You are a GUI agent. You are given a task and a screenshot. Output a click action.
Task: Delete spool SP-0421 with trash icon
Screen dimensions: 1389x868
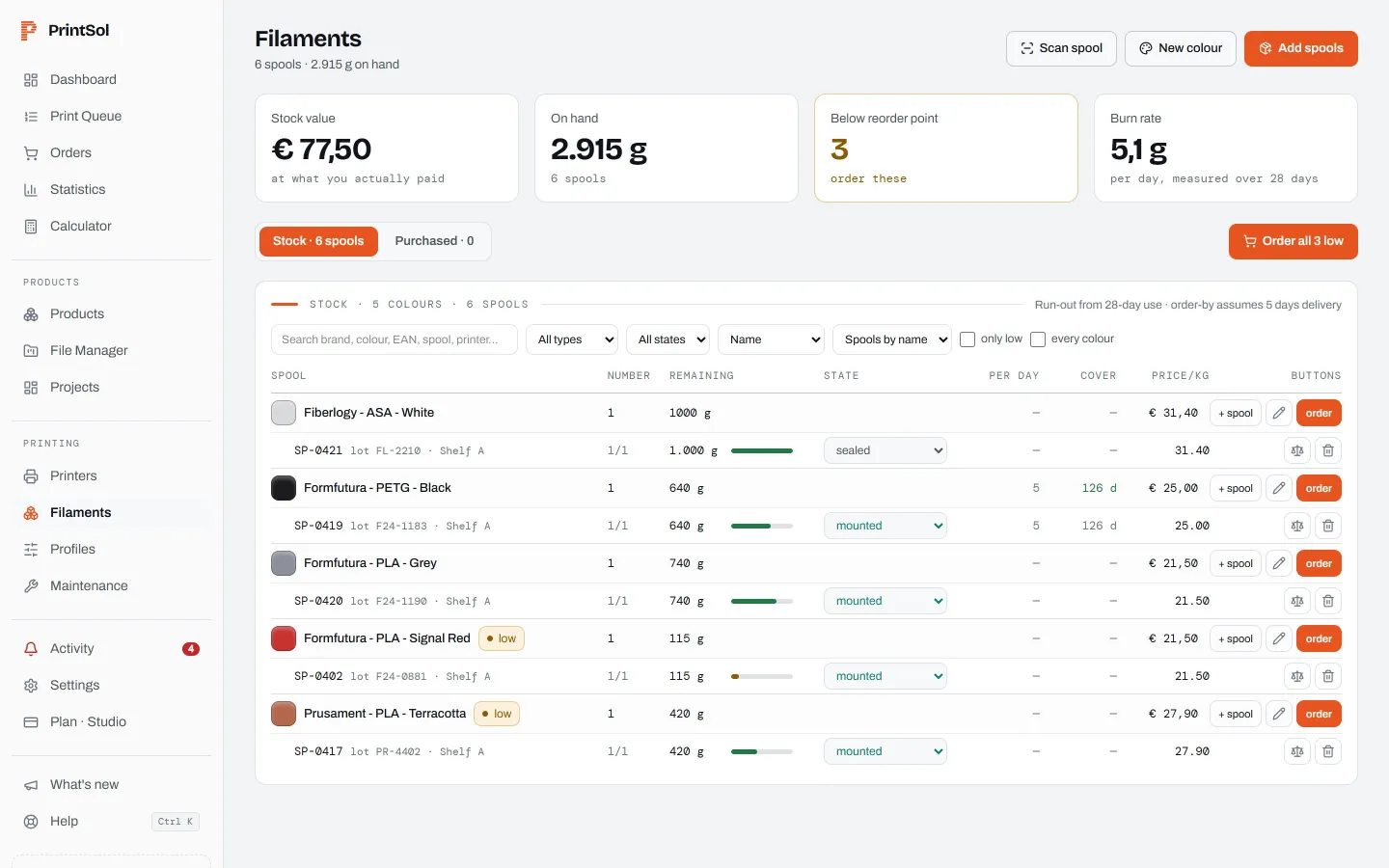1328,450
